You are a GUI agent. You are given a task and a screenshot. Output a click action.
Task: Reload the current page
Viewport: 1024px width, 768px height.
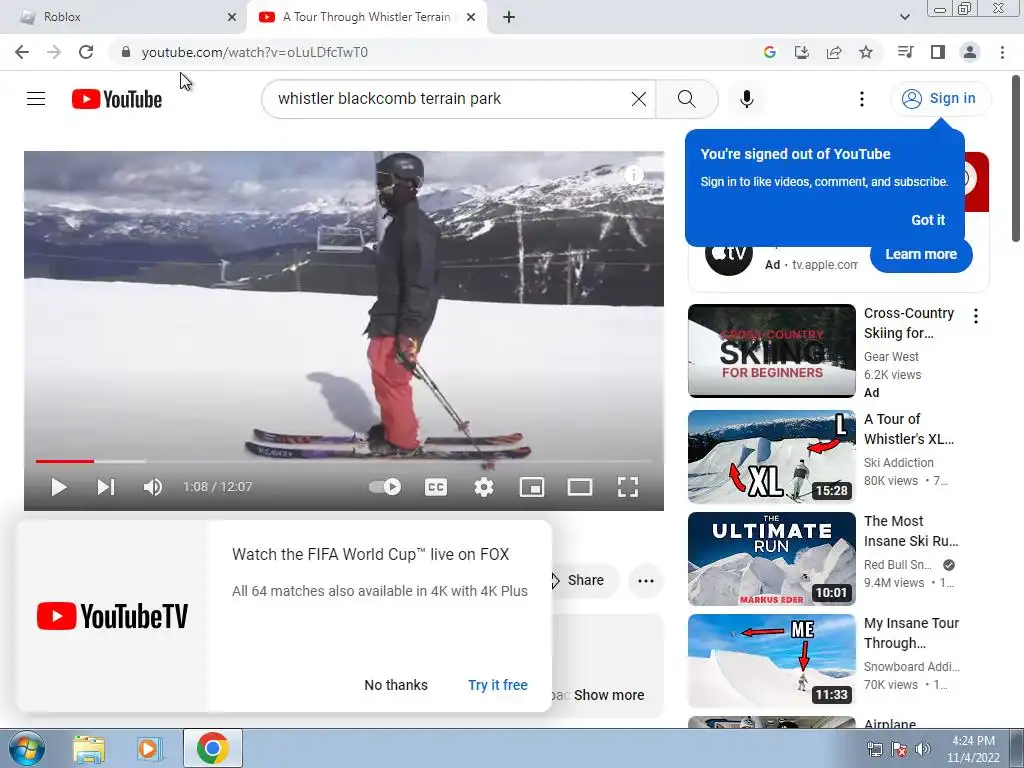tap(86, 52)
